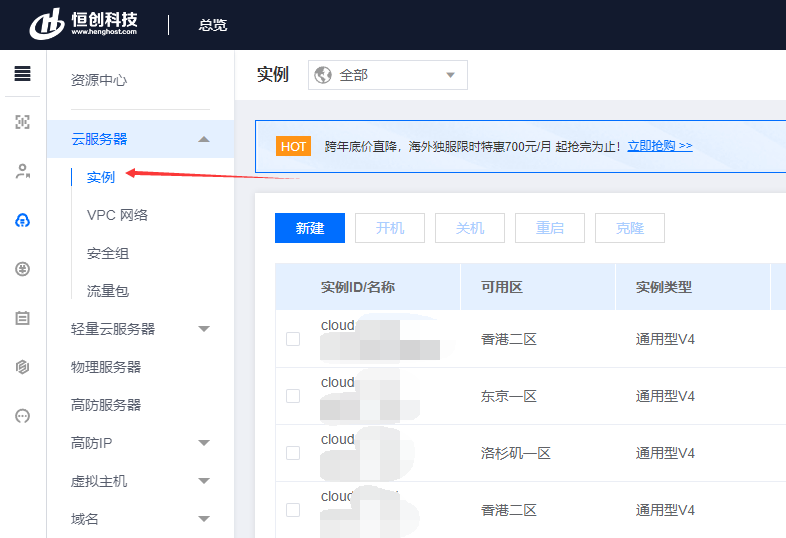The width and height of the screenshot is (786, 538).
Task: Open VPC 网络 in the sidebar
Action: point(117,215)
